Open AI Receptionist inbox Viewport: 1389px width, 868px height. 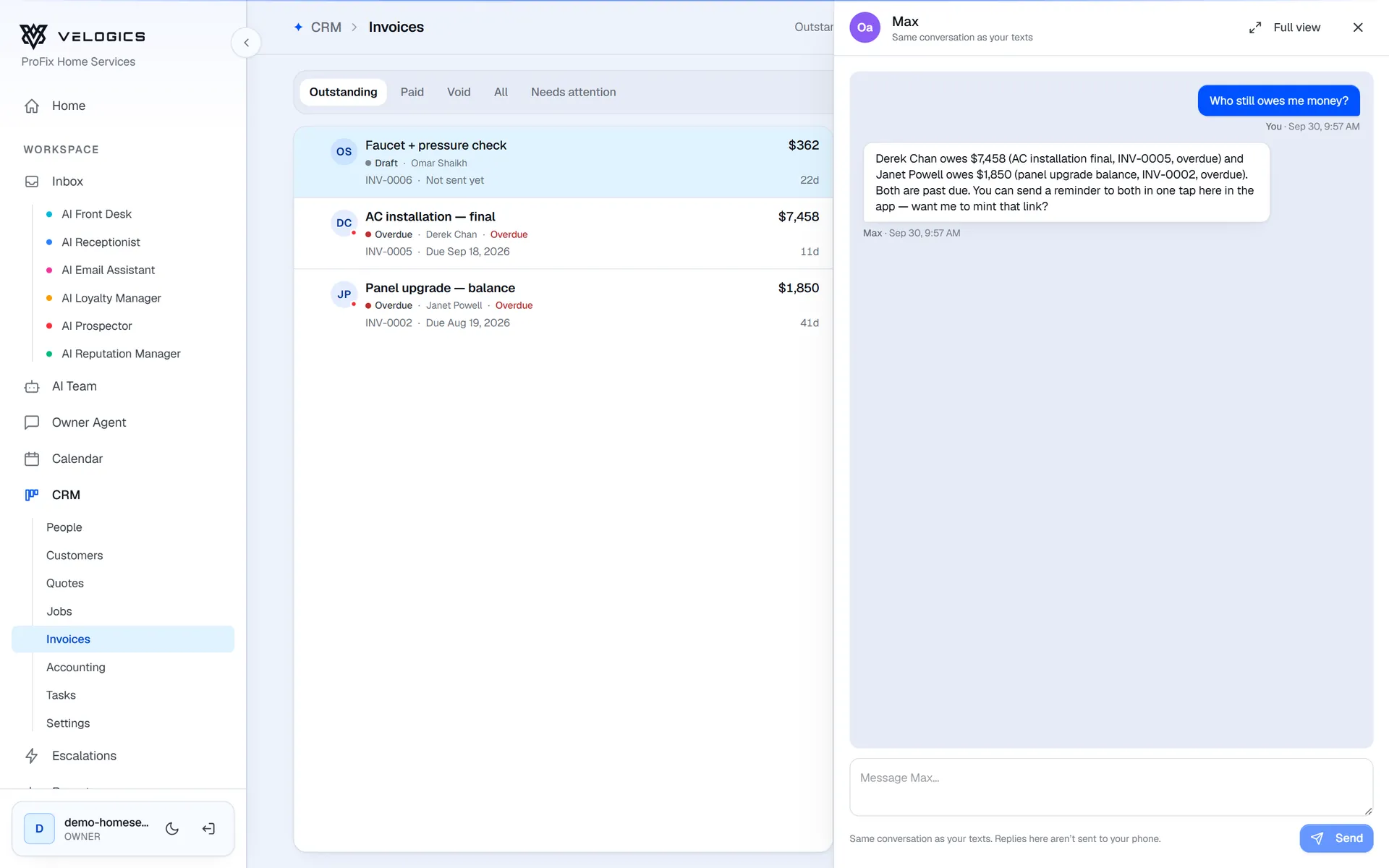pos(101,242)
